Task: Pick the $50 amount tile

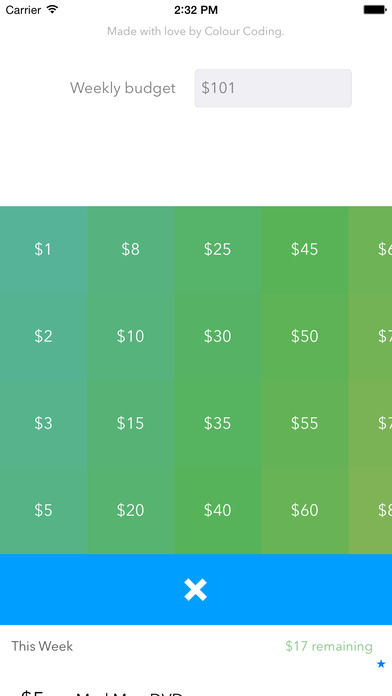Action: pos(305,336)
